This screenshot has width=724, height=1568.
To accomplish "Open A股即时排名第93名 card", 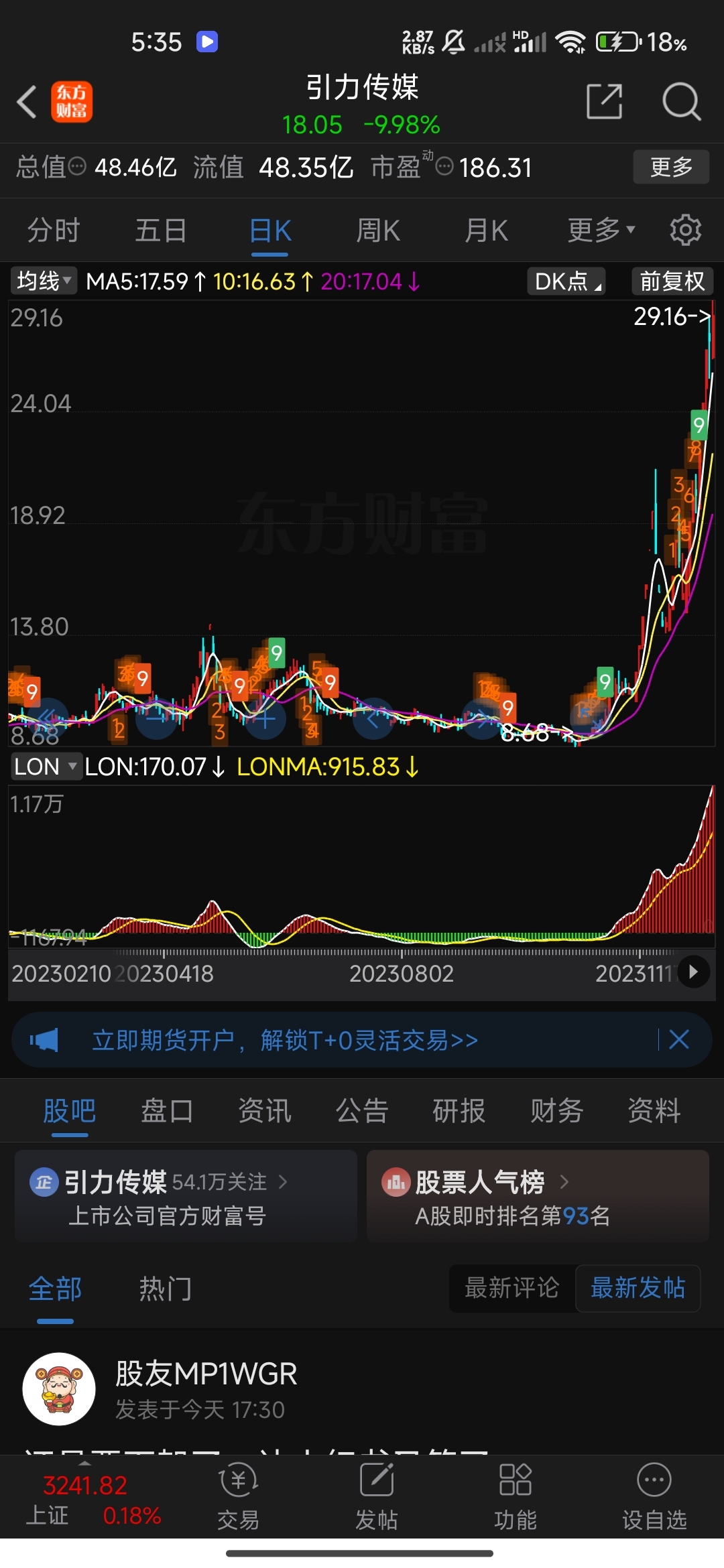I will pyautogui.click(x=538, y=1196).
